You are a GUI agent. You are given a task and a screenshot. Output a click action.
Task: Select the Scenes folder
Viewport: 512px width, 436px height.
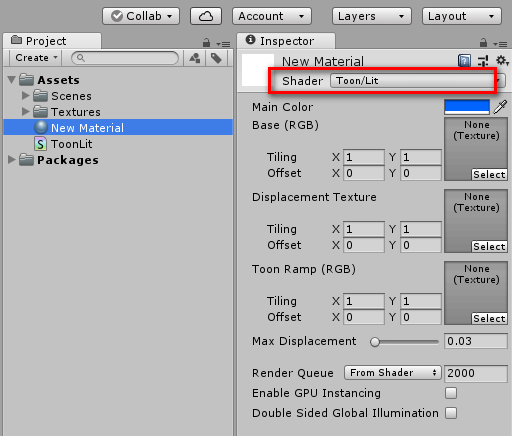coord(62,96)
